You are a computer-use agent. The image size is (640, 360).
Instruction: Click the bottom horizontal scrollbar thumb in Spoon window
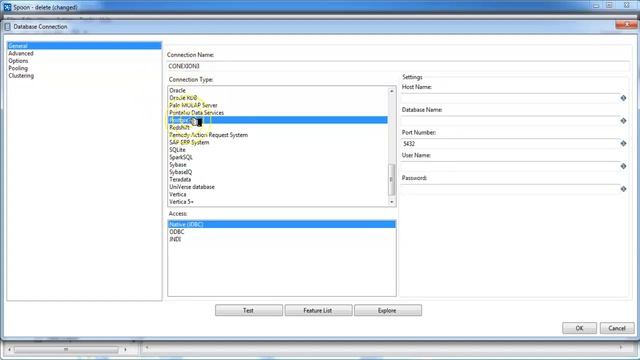pos(66,350)
